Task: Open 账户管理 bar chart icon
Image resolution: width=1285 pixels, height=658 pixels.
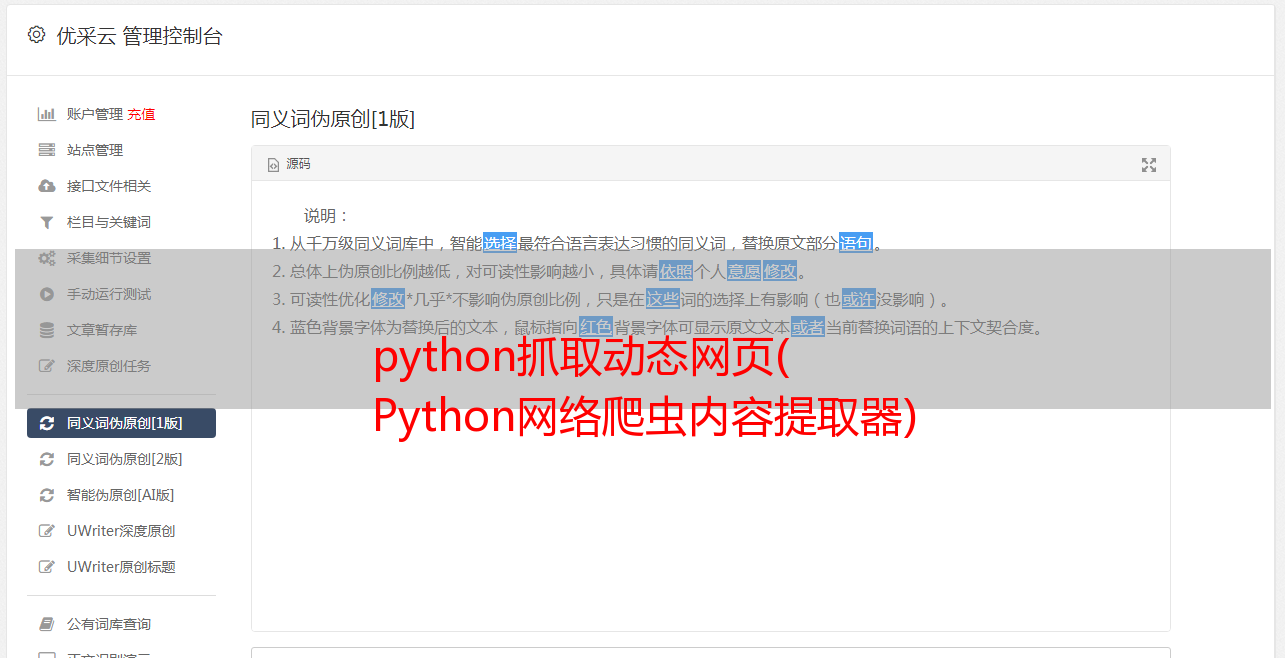Action: point(46,114)
